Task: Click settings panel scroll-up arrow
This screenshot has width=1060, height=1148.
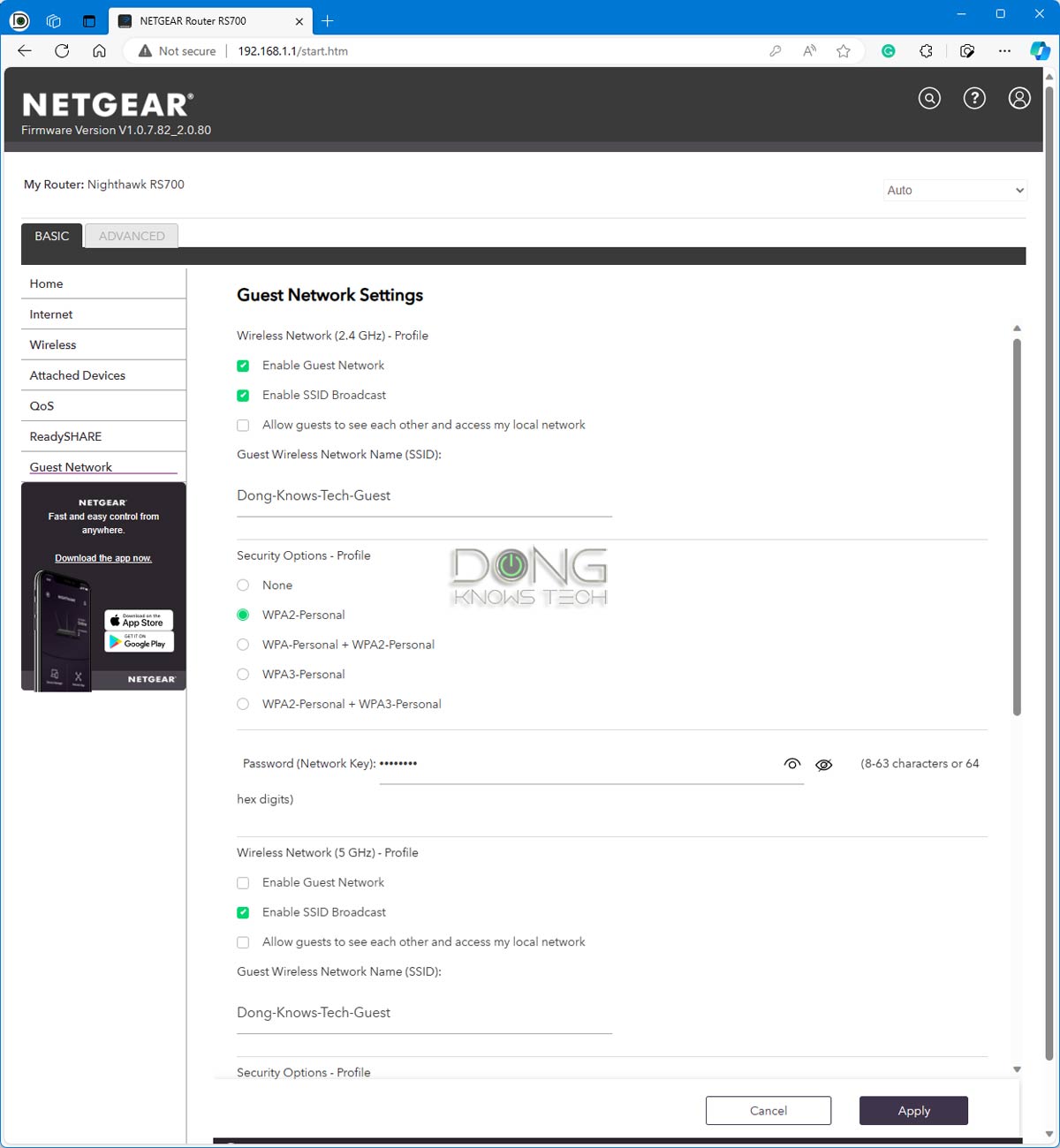Action: (x=1017, y=329)
